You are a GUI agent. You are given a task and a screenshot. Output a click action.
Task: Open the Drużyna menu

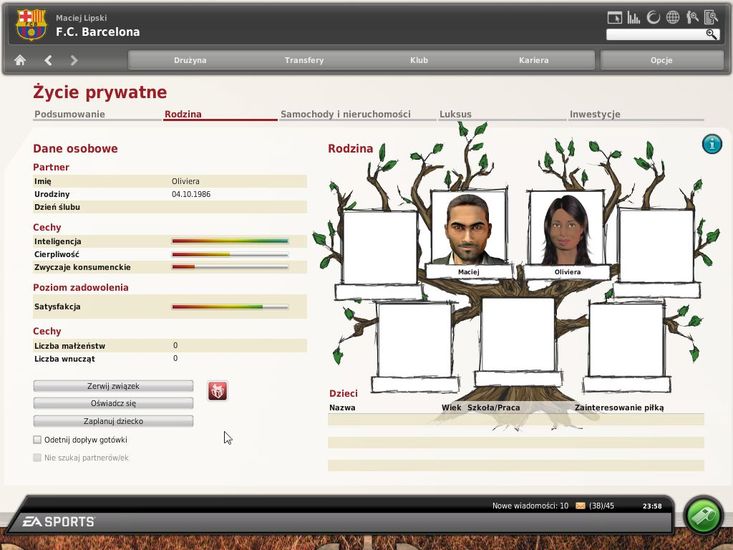pos(190,60)
